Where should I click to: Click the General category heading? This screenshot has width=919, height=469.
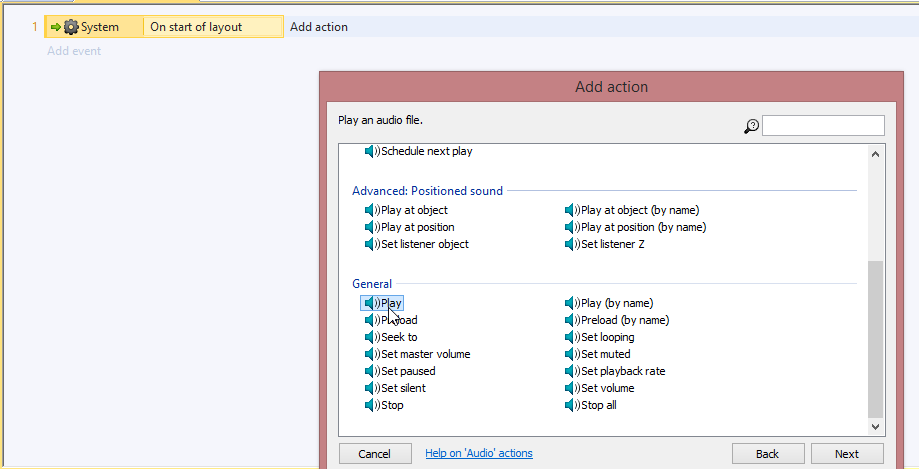[x=372, y=284]
